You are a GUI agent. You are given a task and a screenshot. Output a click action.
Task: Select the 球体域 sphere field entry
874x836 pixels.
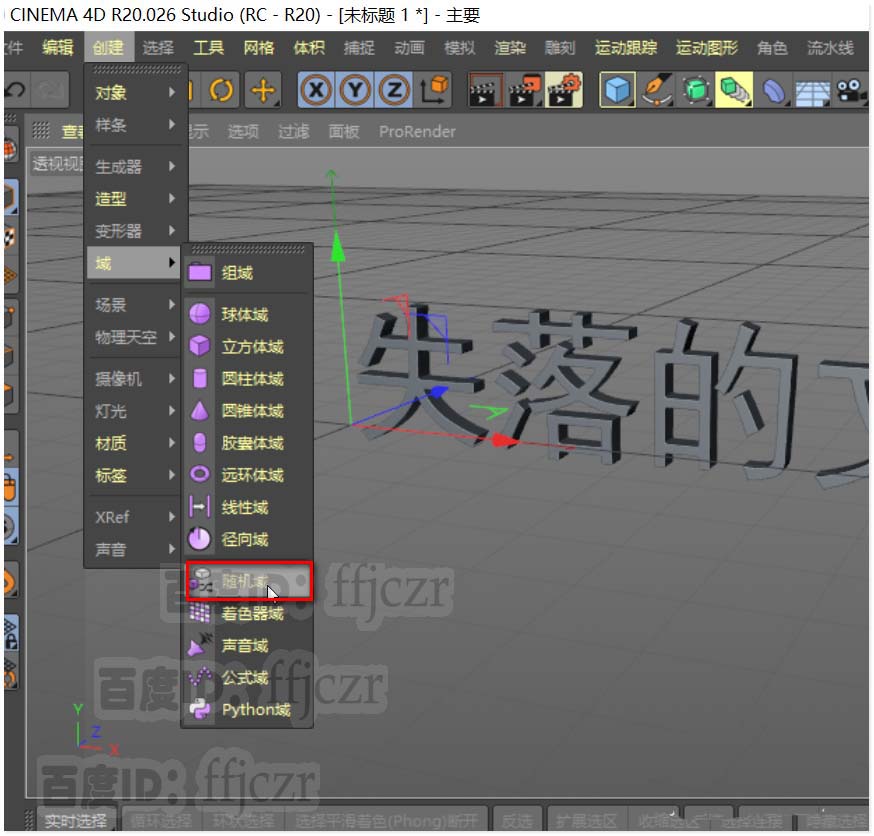point(244,315)
